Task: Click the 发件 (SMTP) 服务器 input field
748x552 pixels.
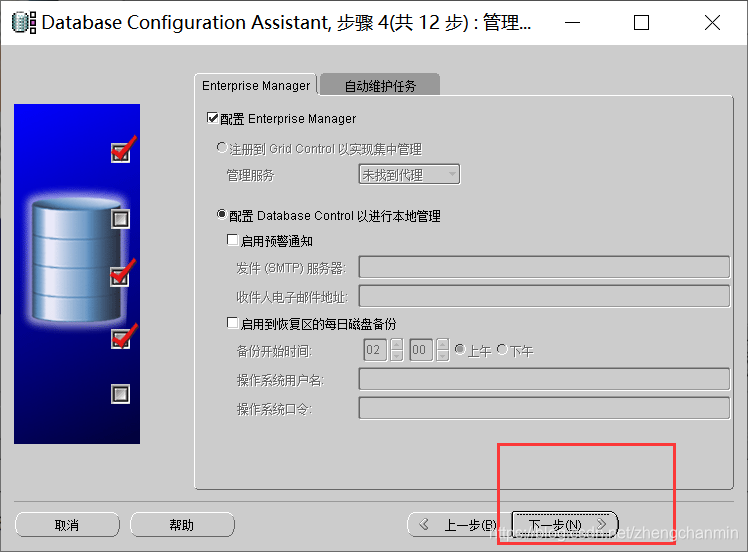Action: 544,267
